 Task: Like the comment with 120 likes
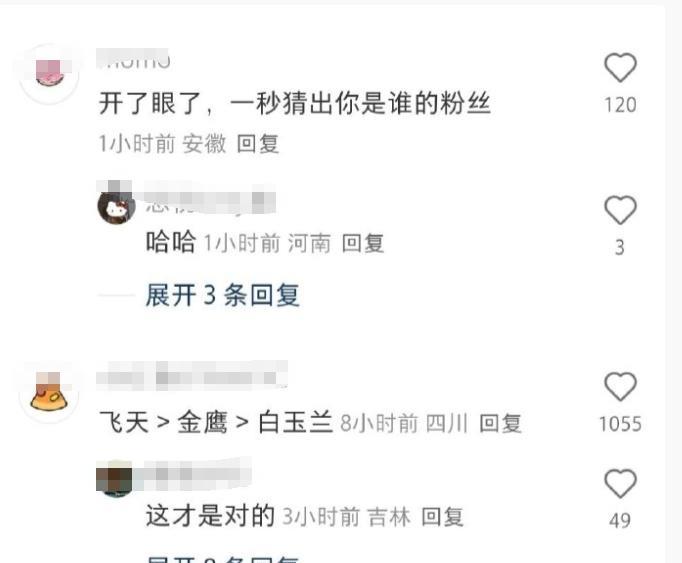tap(620, 67)
